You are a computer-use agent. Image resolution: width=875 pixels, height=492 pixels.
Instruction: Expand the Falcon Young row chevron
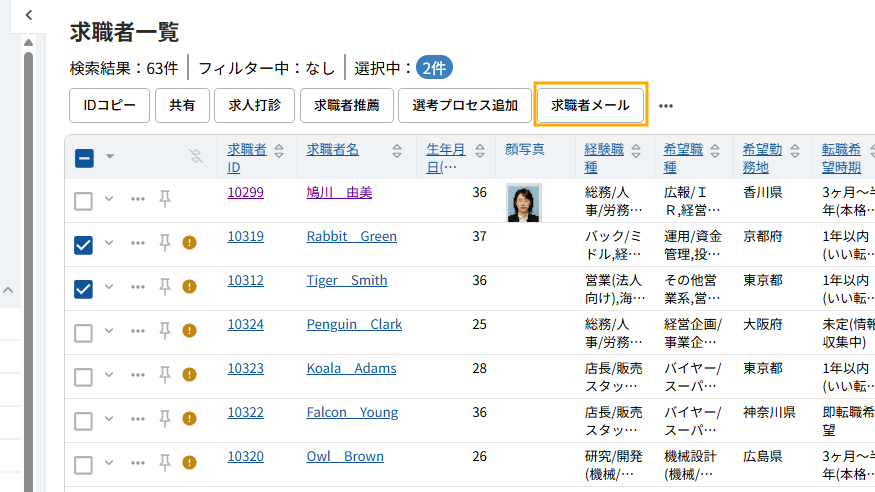(x=110, y=419)
